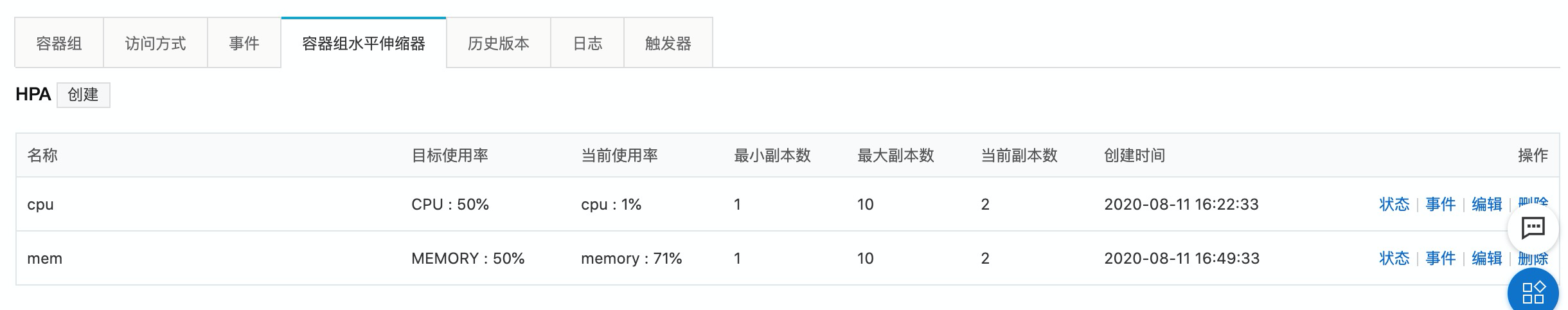Open the 日志 tab

pos(587,43)
